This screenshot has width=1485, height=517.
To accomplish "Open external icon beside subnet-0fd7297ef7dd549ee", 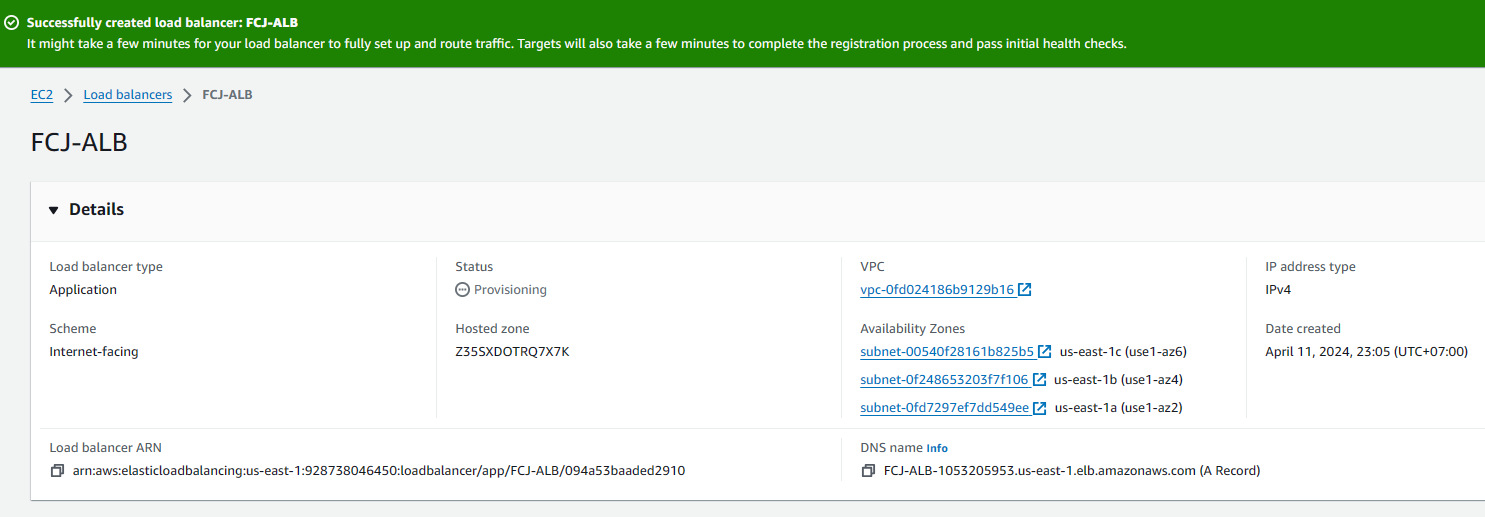I will pos(1040,408).
